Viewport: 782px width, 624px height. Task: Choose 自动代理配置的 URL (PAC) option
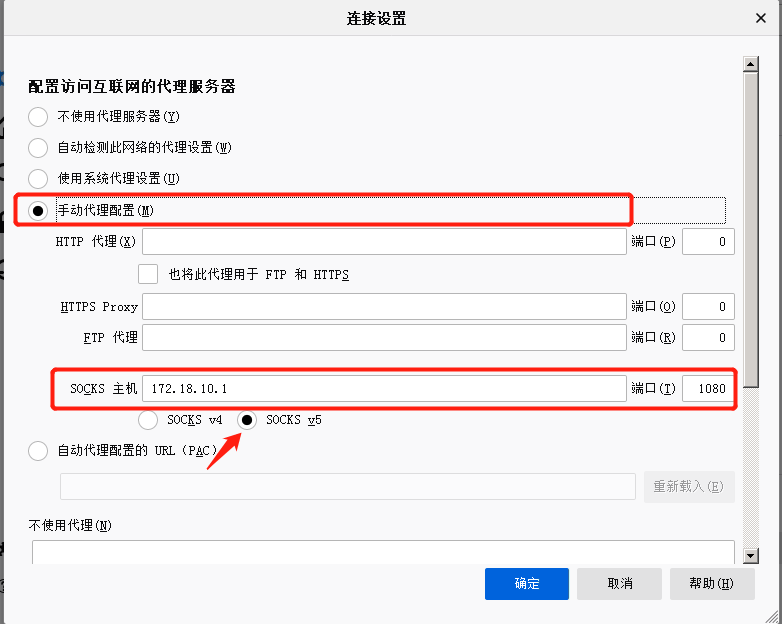click(x=38, y=451)
